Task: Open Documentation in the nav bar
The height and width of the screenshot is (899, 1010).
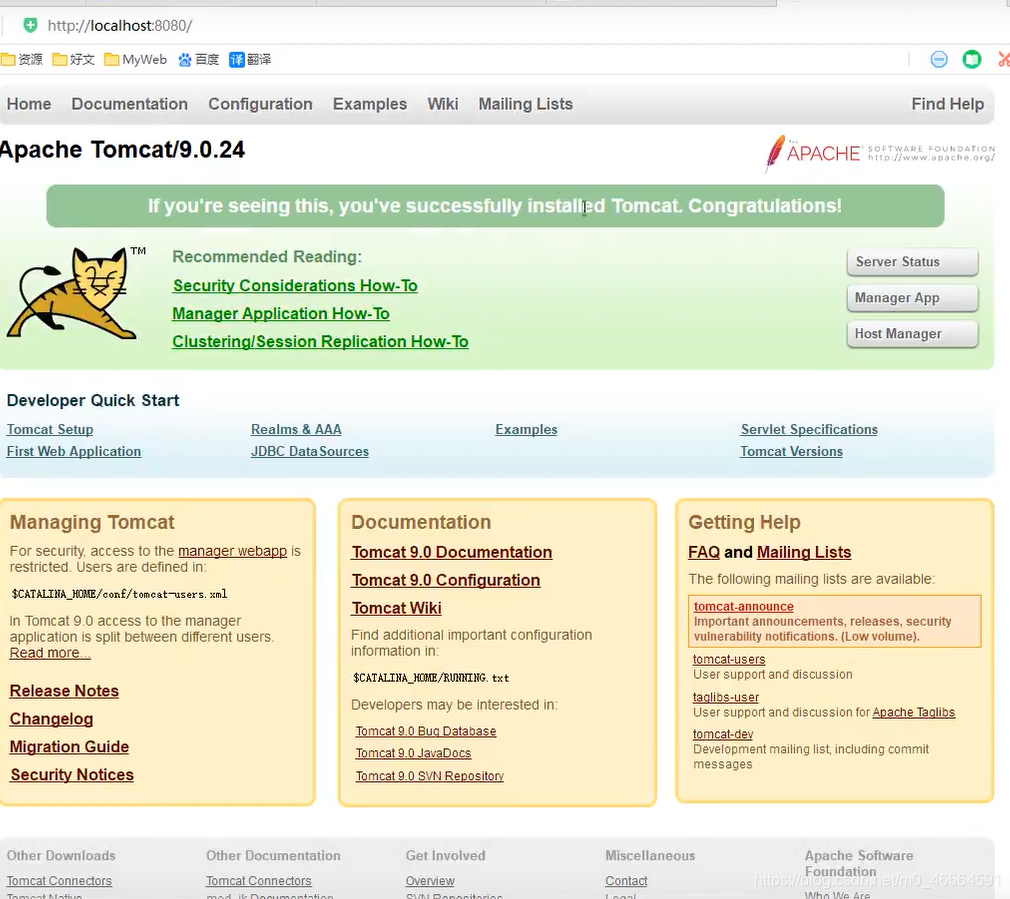Action: [x=129, y=104]
